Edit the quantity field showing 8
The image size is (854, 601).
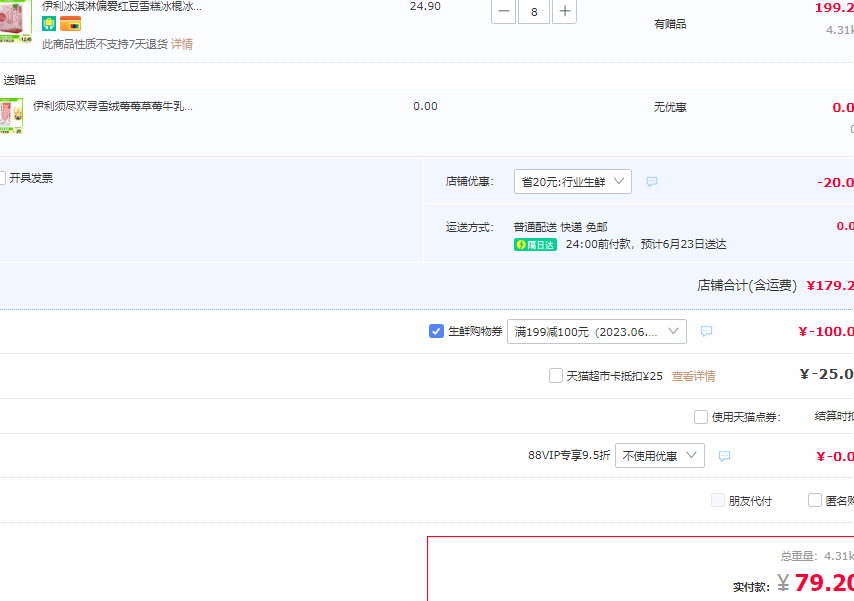tap(534, 11)
